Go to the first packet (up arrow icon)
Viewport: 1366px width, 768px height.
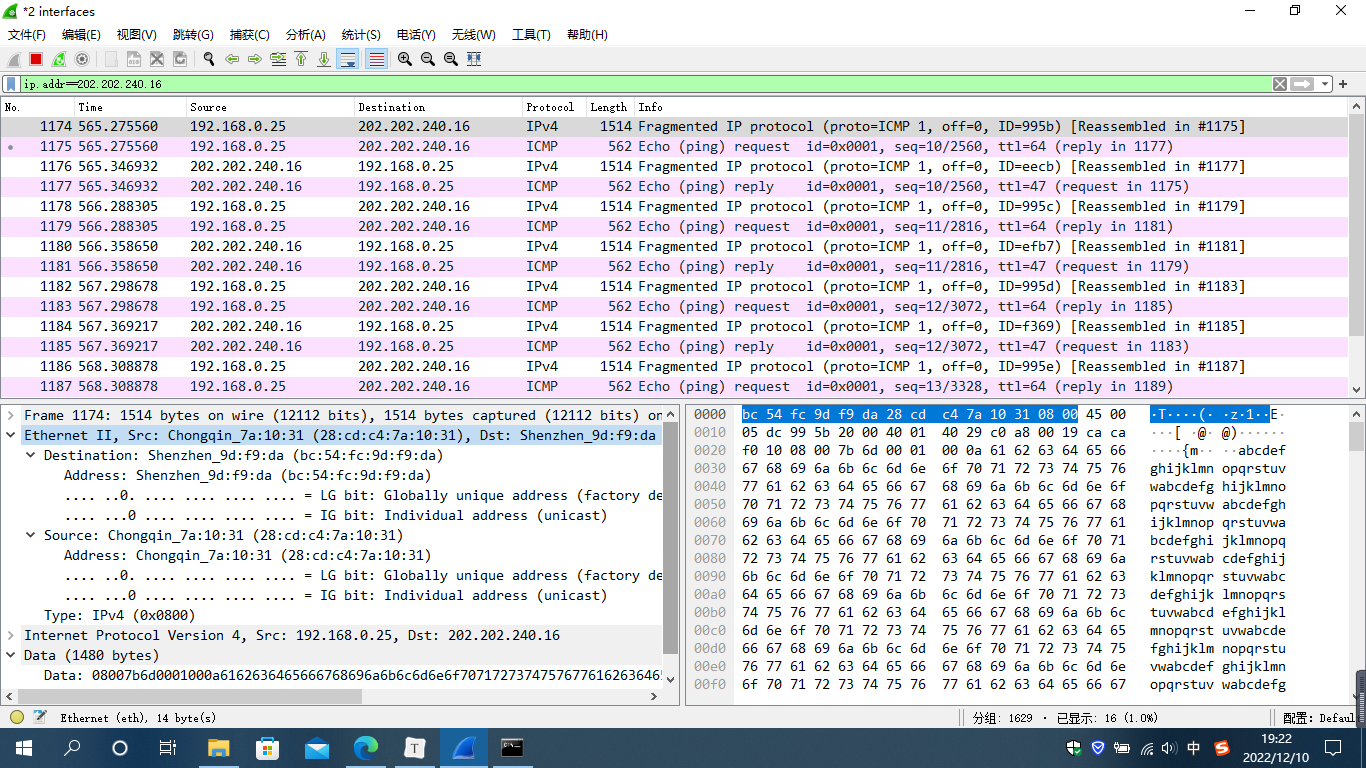(x=301, y=59)
